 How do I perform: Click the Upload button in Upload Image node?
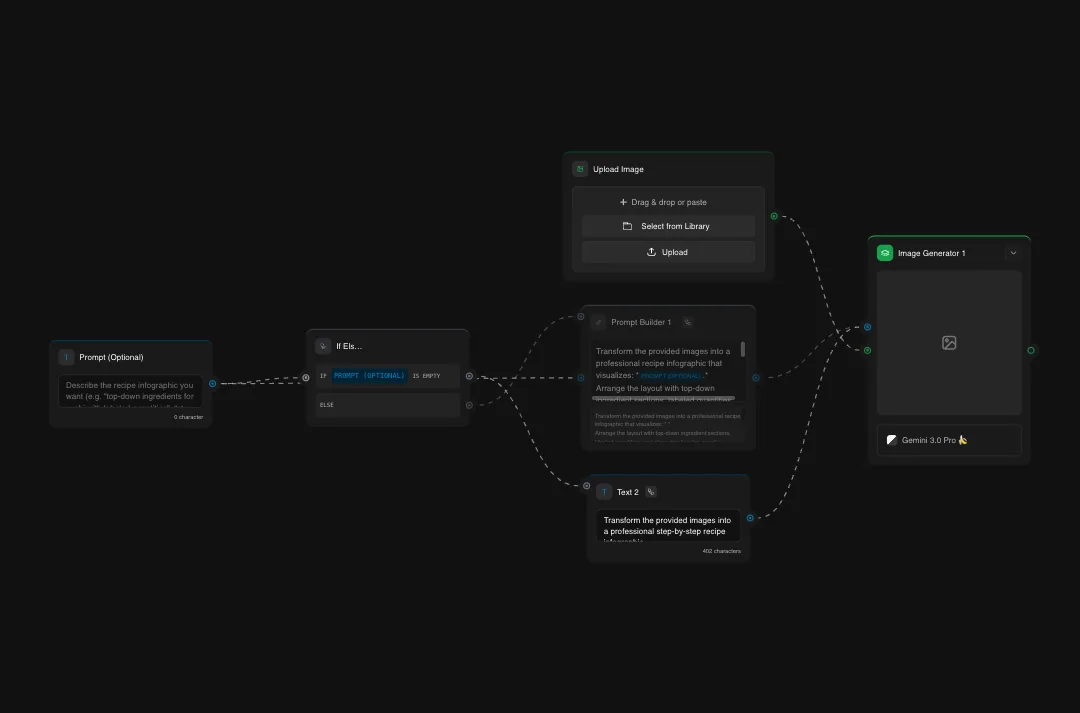tap(667, 252)
